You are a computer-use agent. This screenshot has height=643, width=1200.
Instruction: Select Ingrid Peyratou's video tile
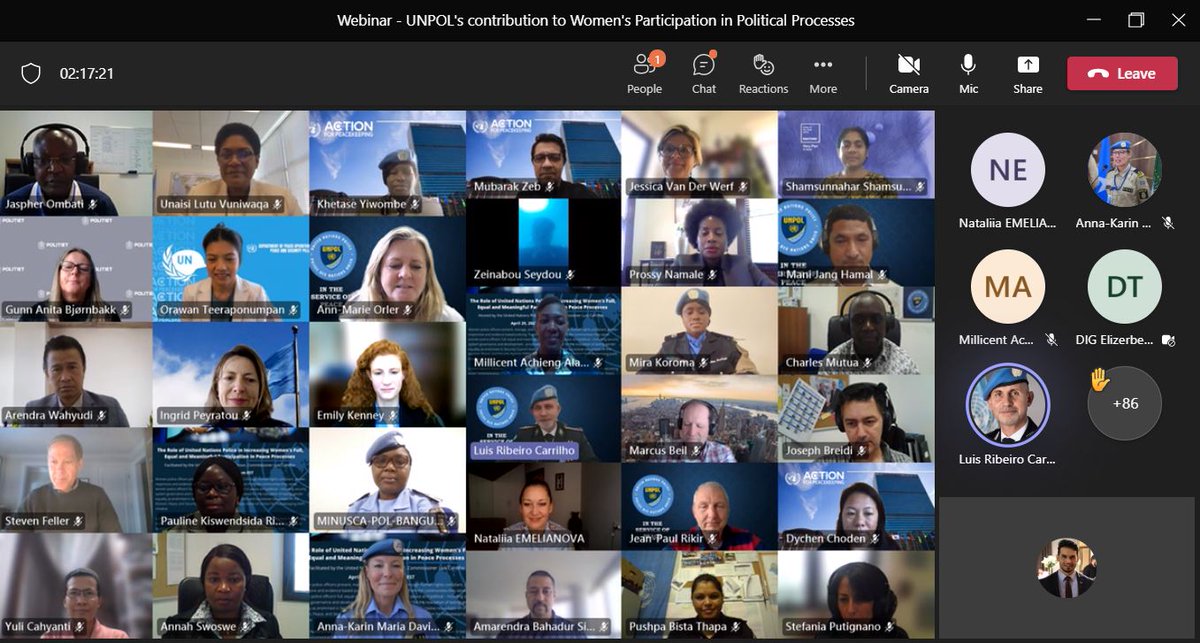(x=231, y=375)
